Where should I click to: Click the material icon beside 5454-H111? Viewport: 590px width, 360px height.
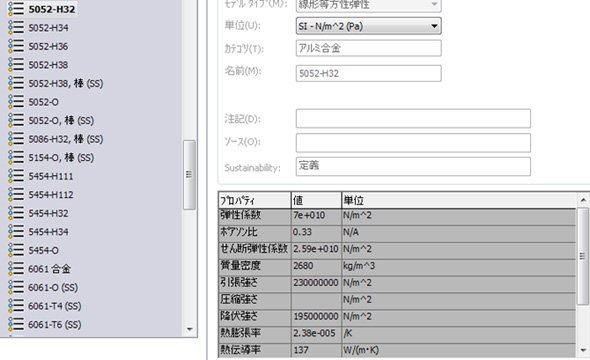coord(16,176)
